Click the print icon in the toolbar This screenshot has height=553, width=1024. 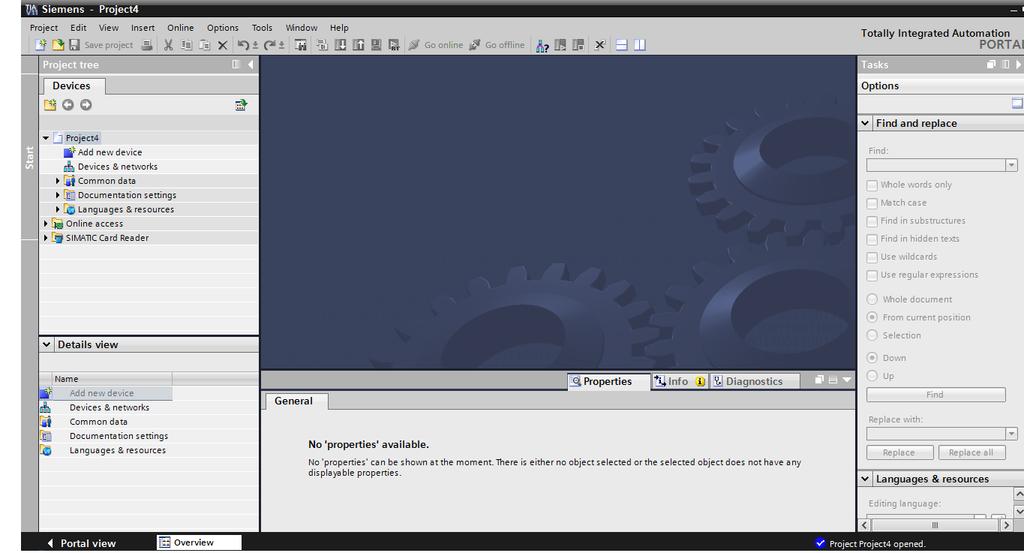148,45
